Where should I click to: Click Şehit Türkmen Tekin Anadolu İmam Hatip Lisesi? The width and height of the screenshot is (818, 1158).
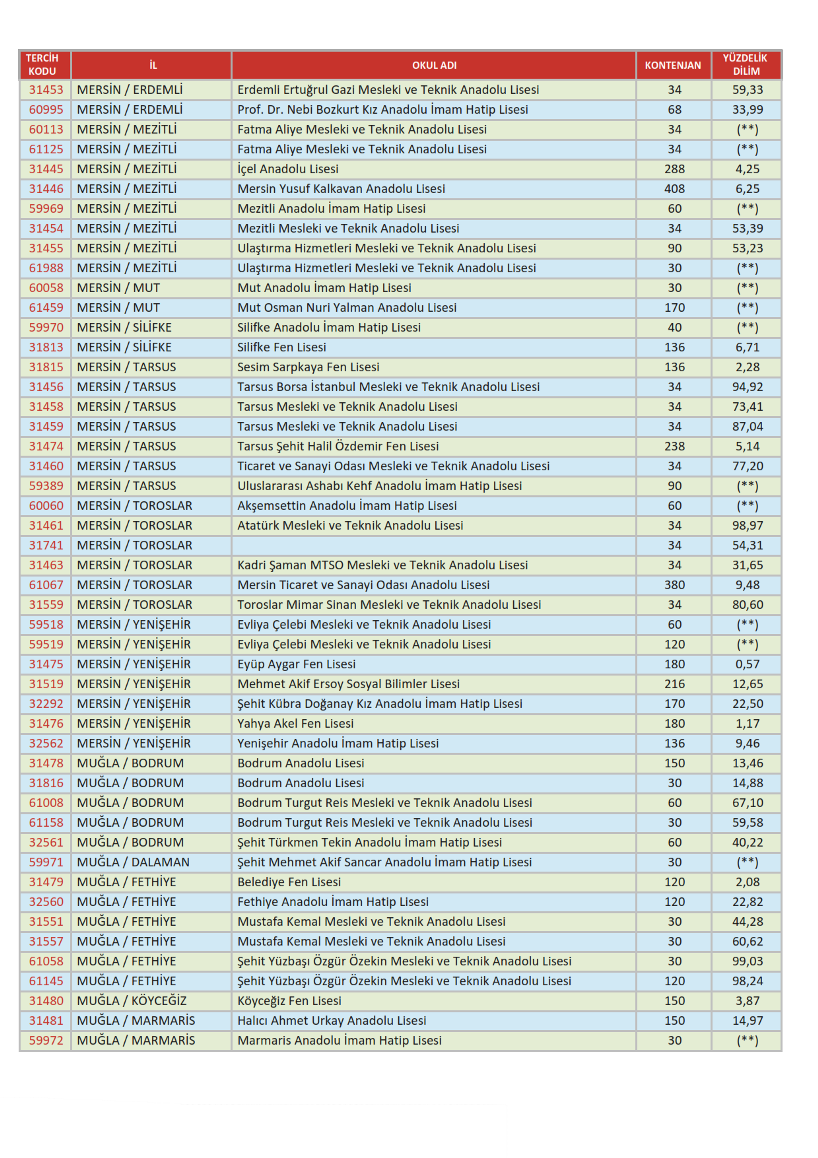tap(369, 843)
